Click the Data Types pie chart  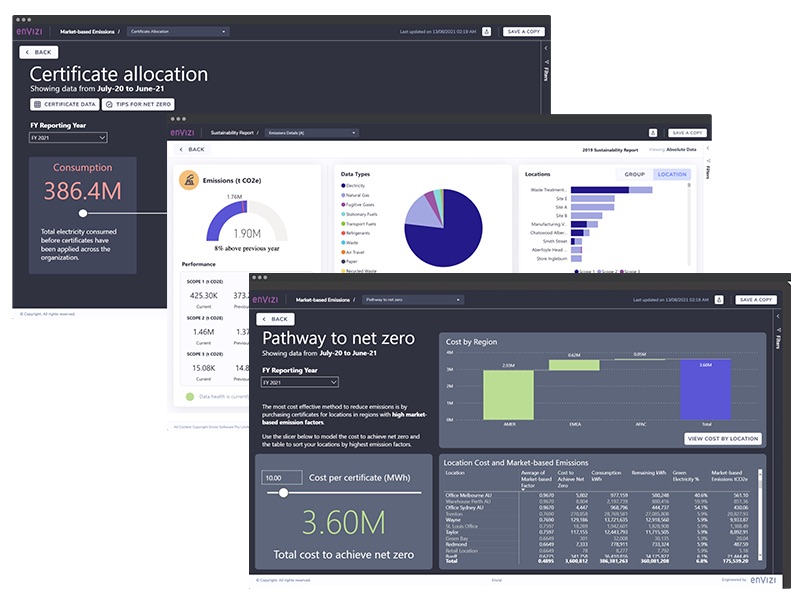click(443, 228)
